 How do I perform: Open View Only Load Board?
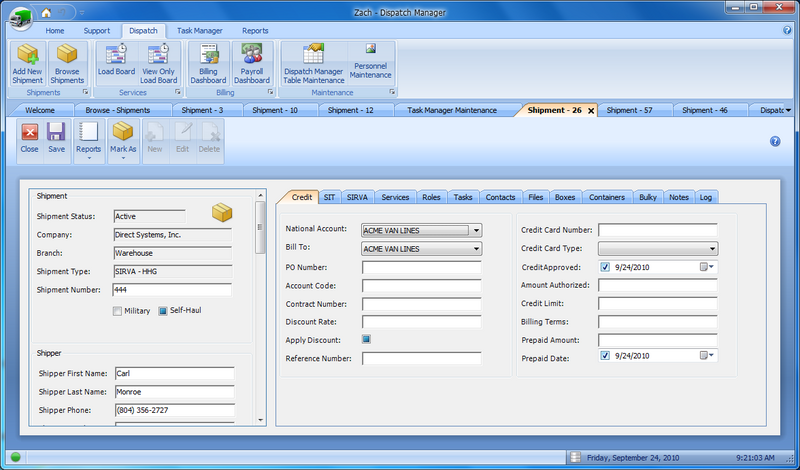tap(159, 64)
